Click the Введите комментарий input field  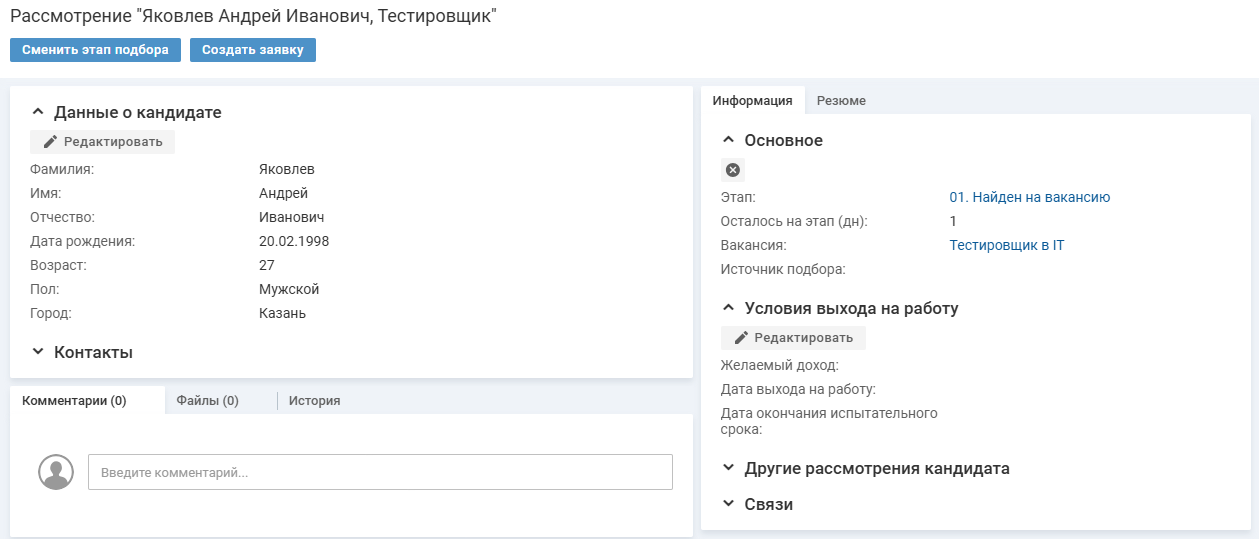click(x=380, y=472)
